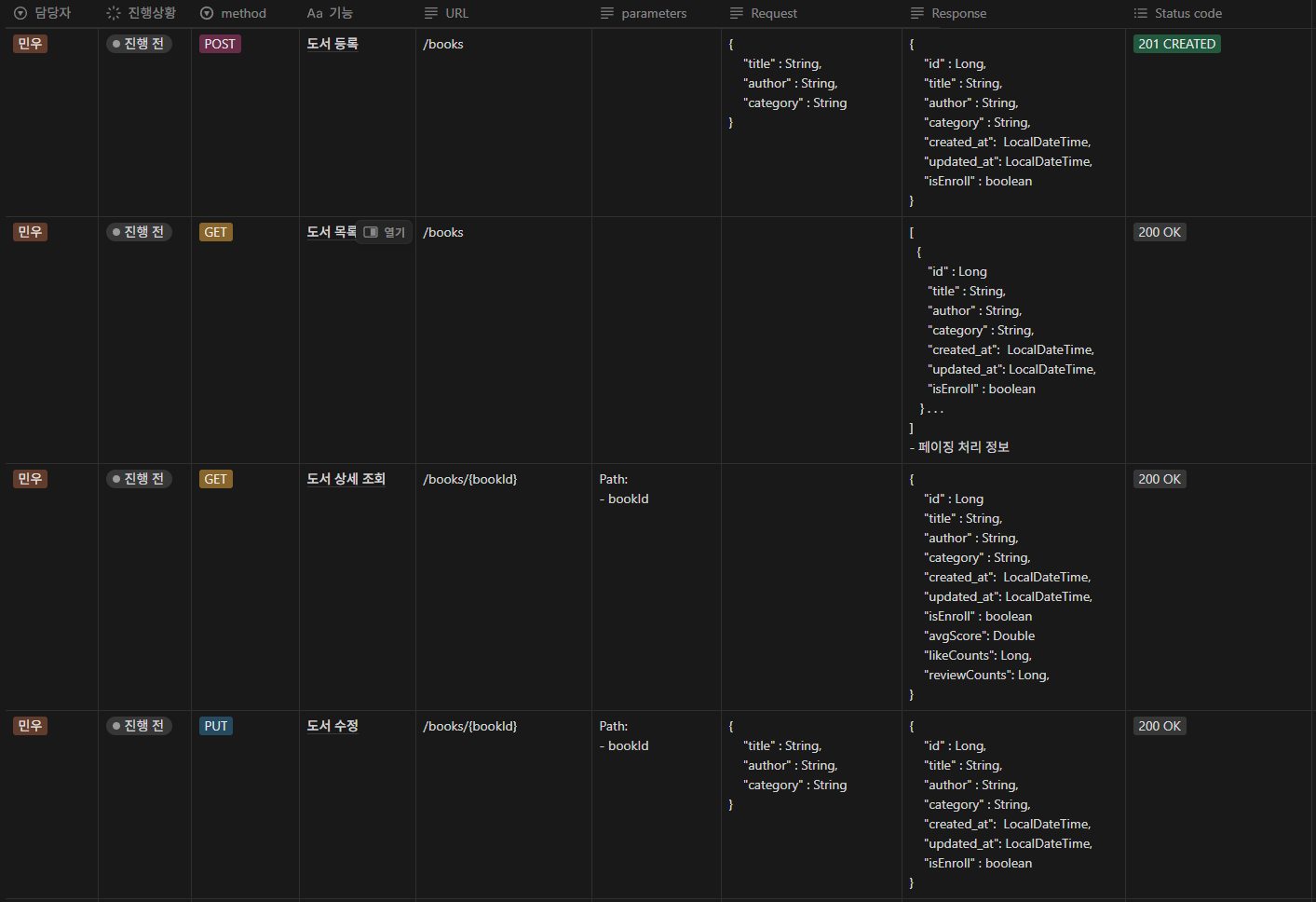Select POST method tag in 도서 등록 row

click(x=220, y=44)
